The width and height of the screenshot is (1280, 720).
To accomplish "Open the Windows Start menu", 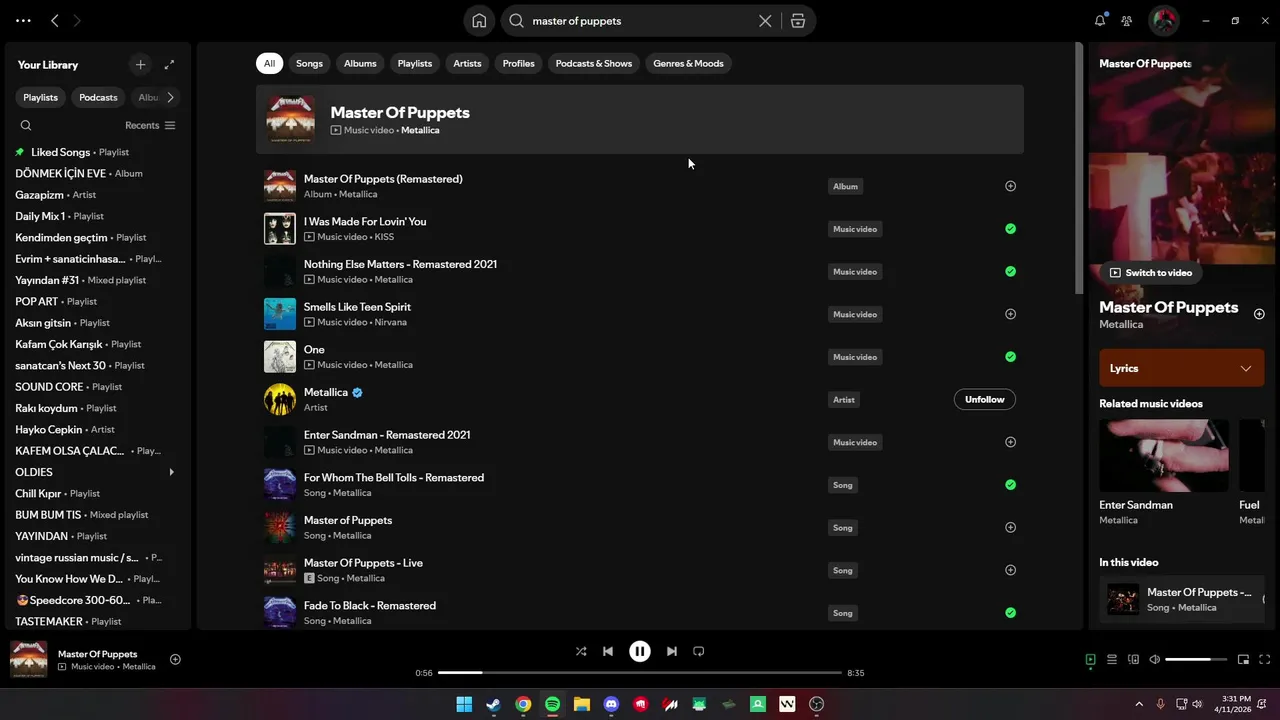I will tap(464, 704).
